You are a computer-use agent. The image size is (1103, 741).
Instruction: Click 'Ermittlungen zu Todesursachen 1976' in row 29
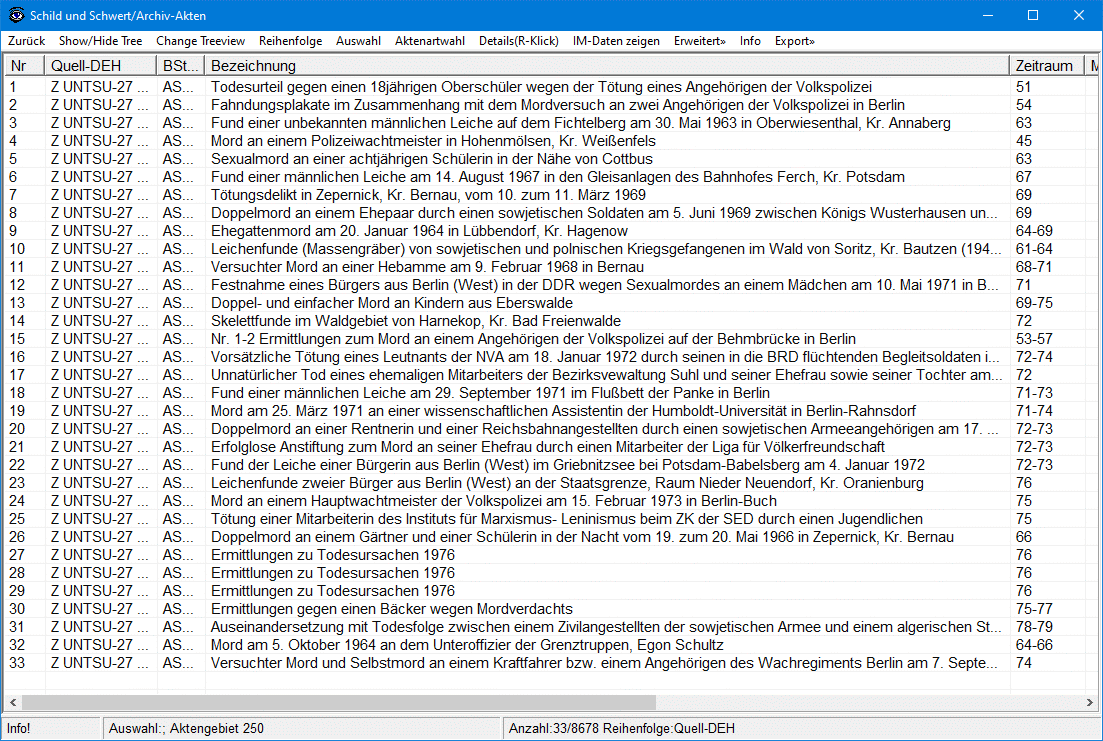[333, 591]
